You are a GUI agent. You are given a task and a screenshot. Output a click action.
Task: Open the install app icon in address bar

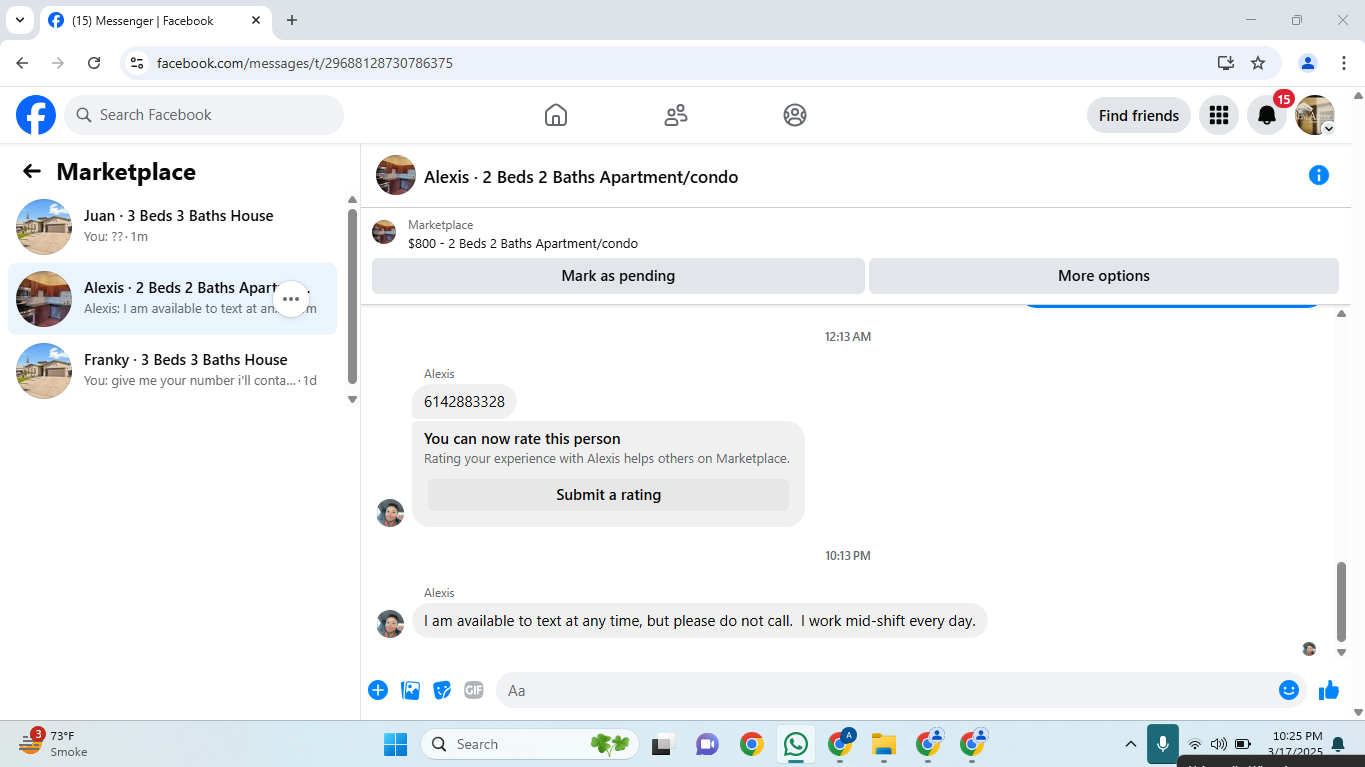pyautogui.click(x=1226, y=63)
